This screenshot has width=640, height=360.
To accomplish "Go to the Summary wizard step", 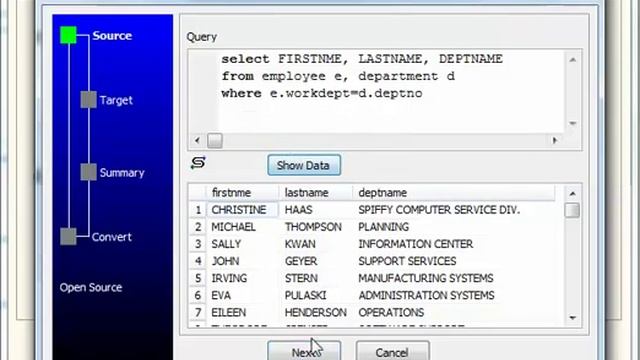I will coord(122,173).
